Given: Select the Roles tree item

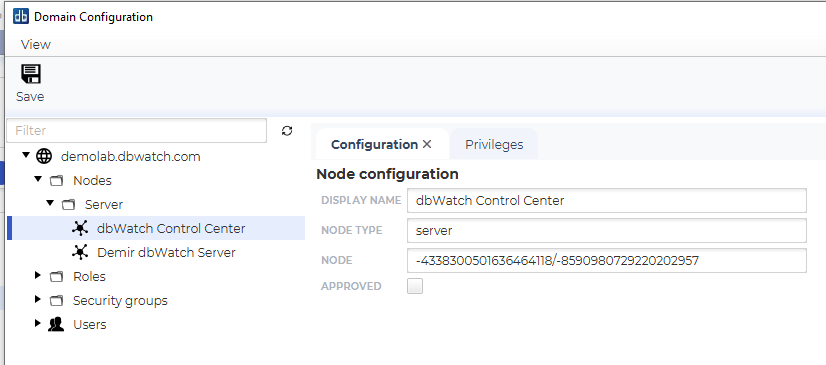Looking at the screenshot, I should tap(90, 277).
